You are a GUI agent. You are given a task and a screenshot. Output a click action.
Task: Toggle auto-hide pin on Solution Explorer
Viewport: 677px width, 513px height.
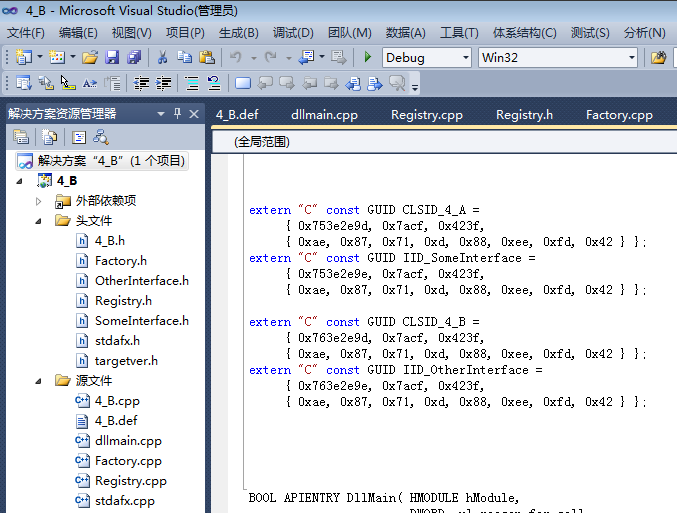[x=177, y=114]
